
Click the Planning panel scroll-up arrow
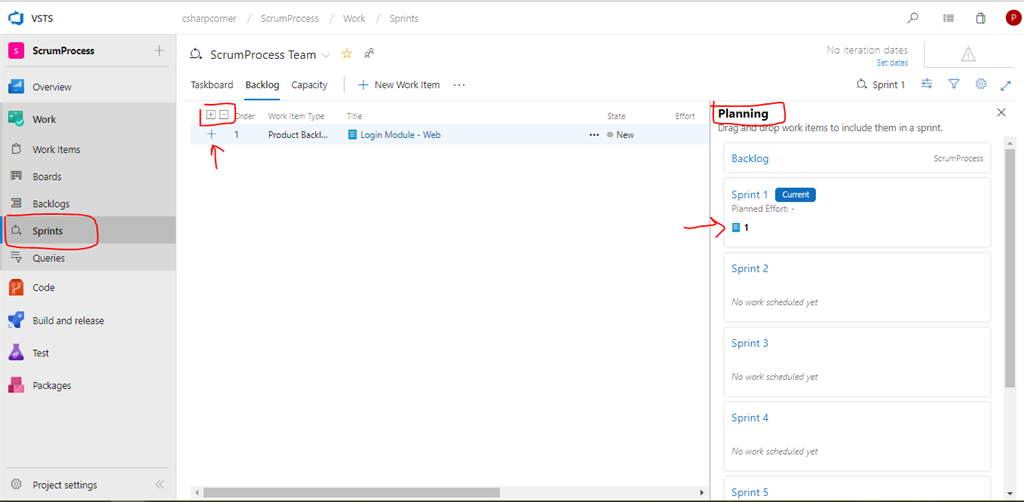[x=1010, y=143]
